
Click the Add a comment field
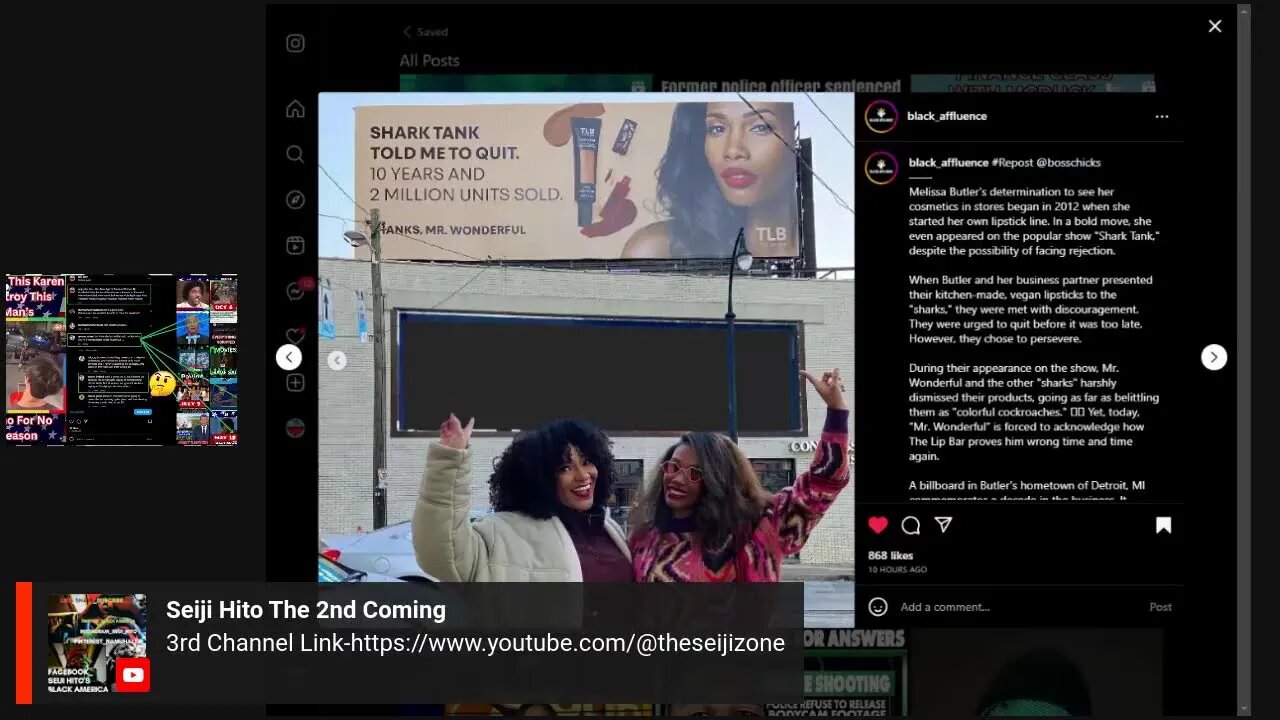pos(1018,607)
